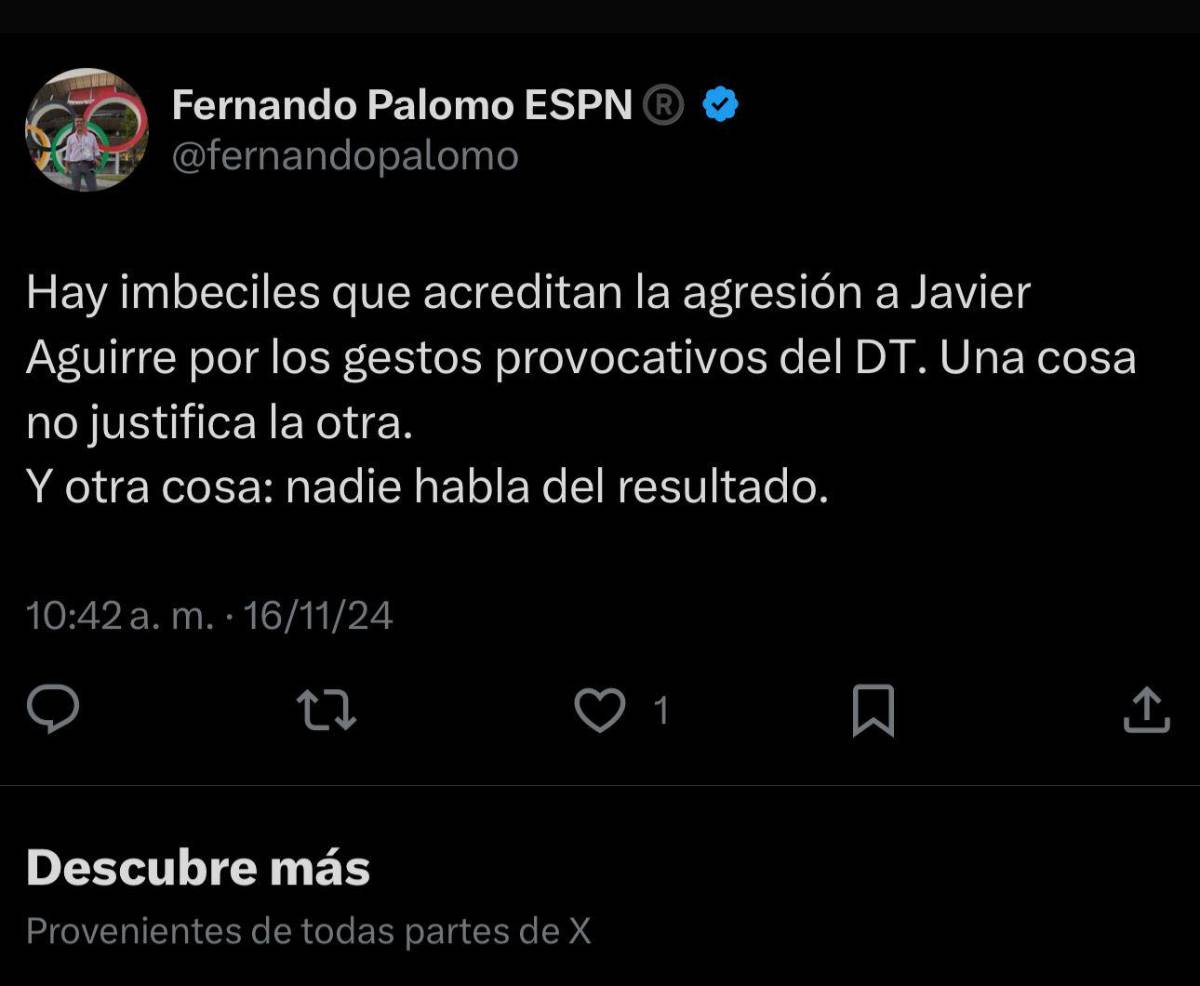
Task: View the like count number 1
Action: tap(660, 711)
